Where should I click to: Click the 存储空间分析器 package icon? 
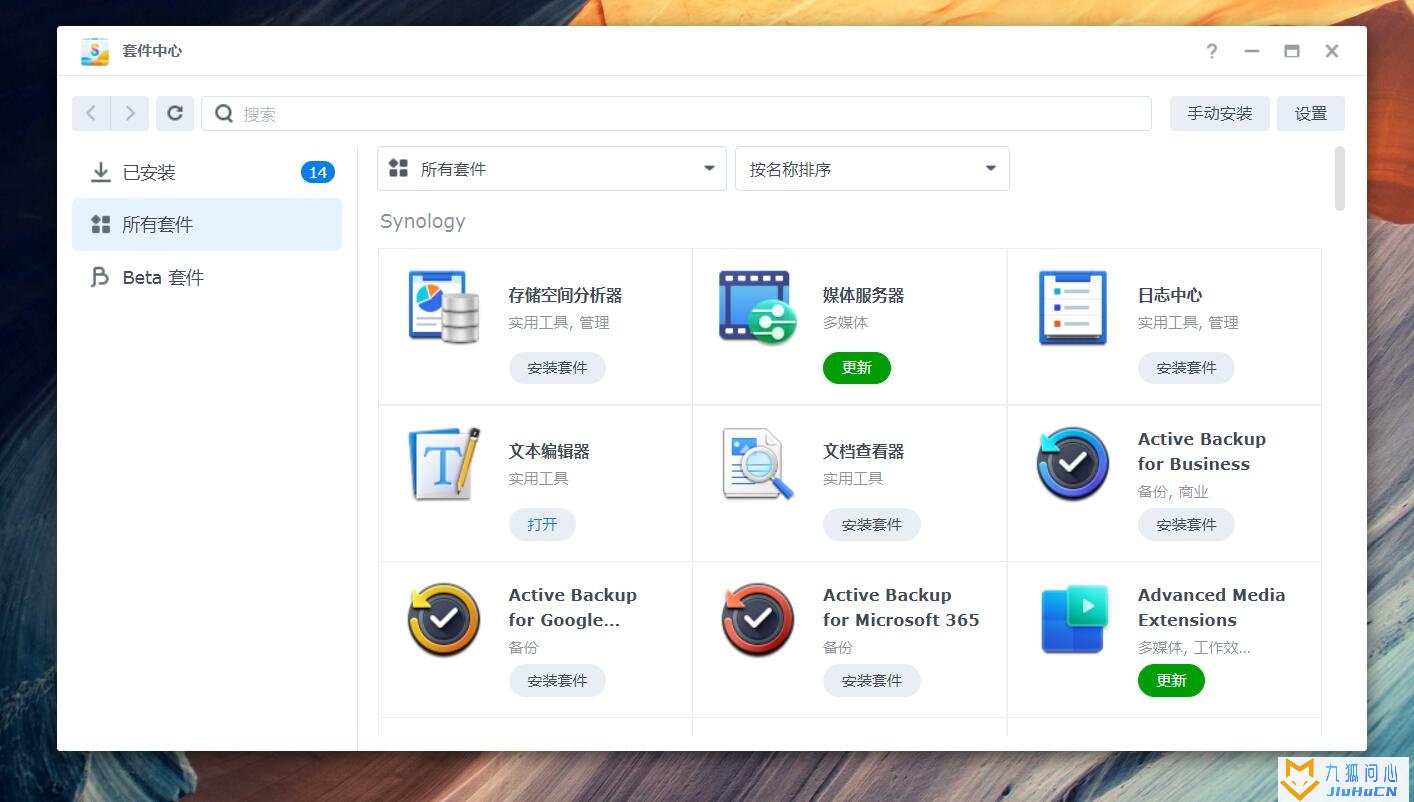coord(444,307)
